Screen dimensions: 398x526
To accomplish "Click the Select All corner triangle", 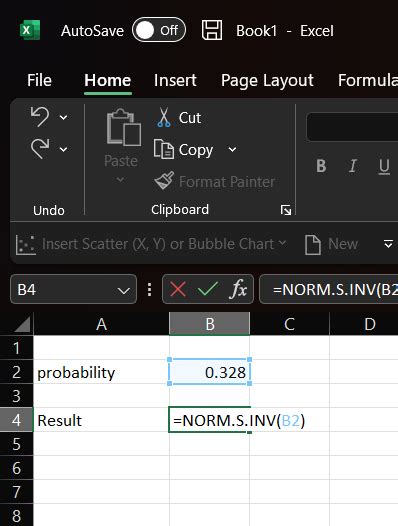I will tap(22, 323).
